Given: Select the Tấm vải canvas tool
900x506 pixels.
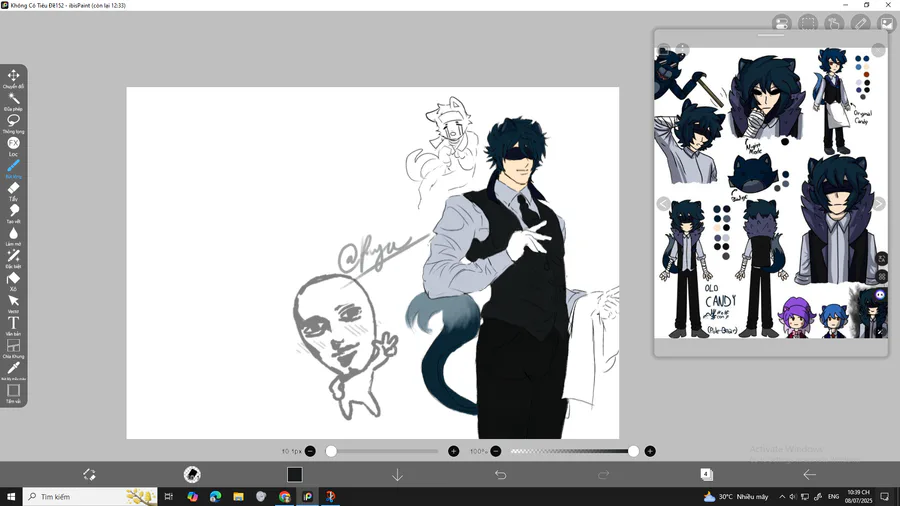Looking at the screenshot, I should pyautogui.click(x=13, y=393).
